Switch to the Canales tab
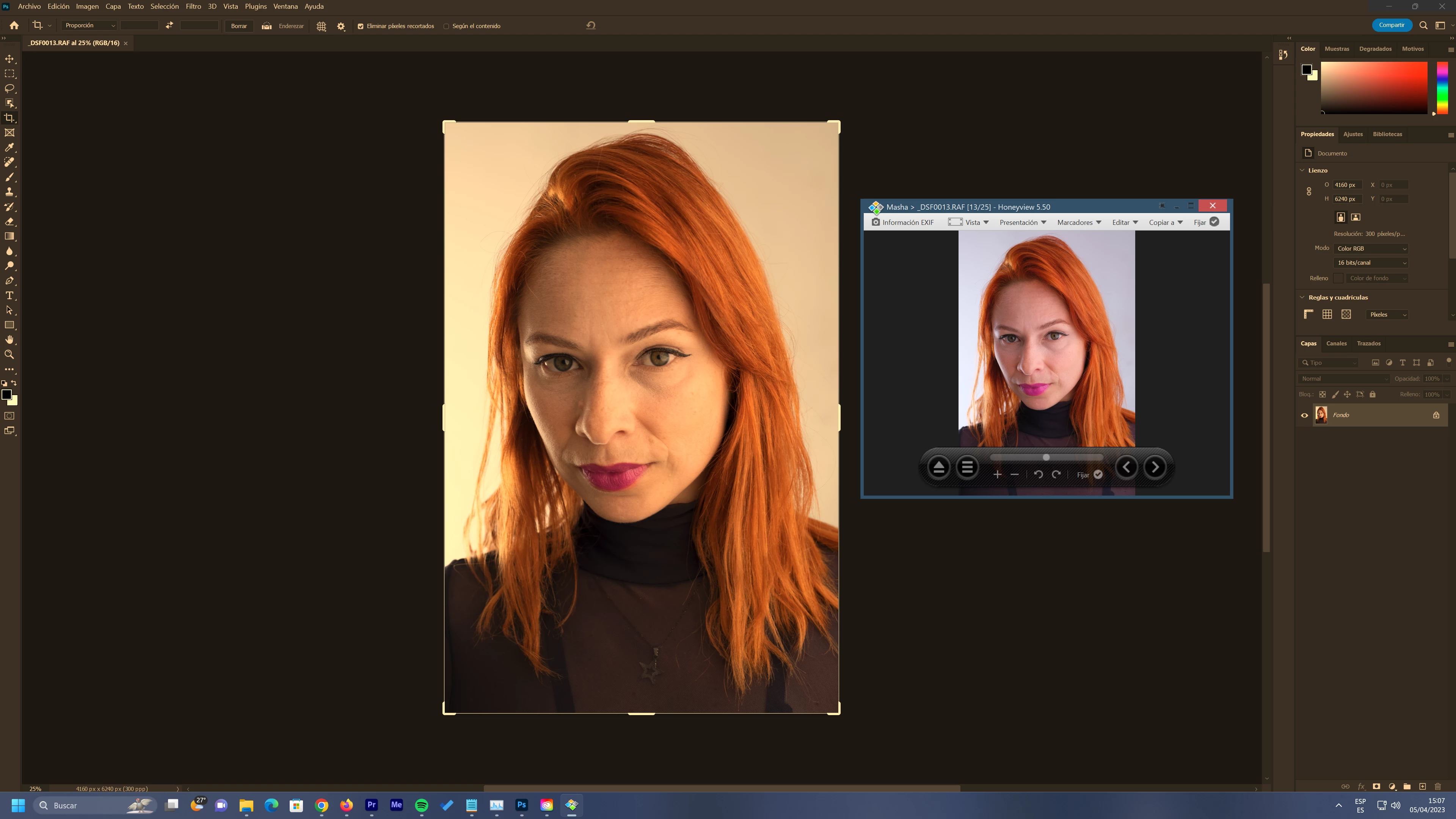1456x819 pixels. pyautogui.click(x=1336, y=344)
